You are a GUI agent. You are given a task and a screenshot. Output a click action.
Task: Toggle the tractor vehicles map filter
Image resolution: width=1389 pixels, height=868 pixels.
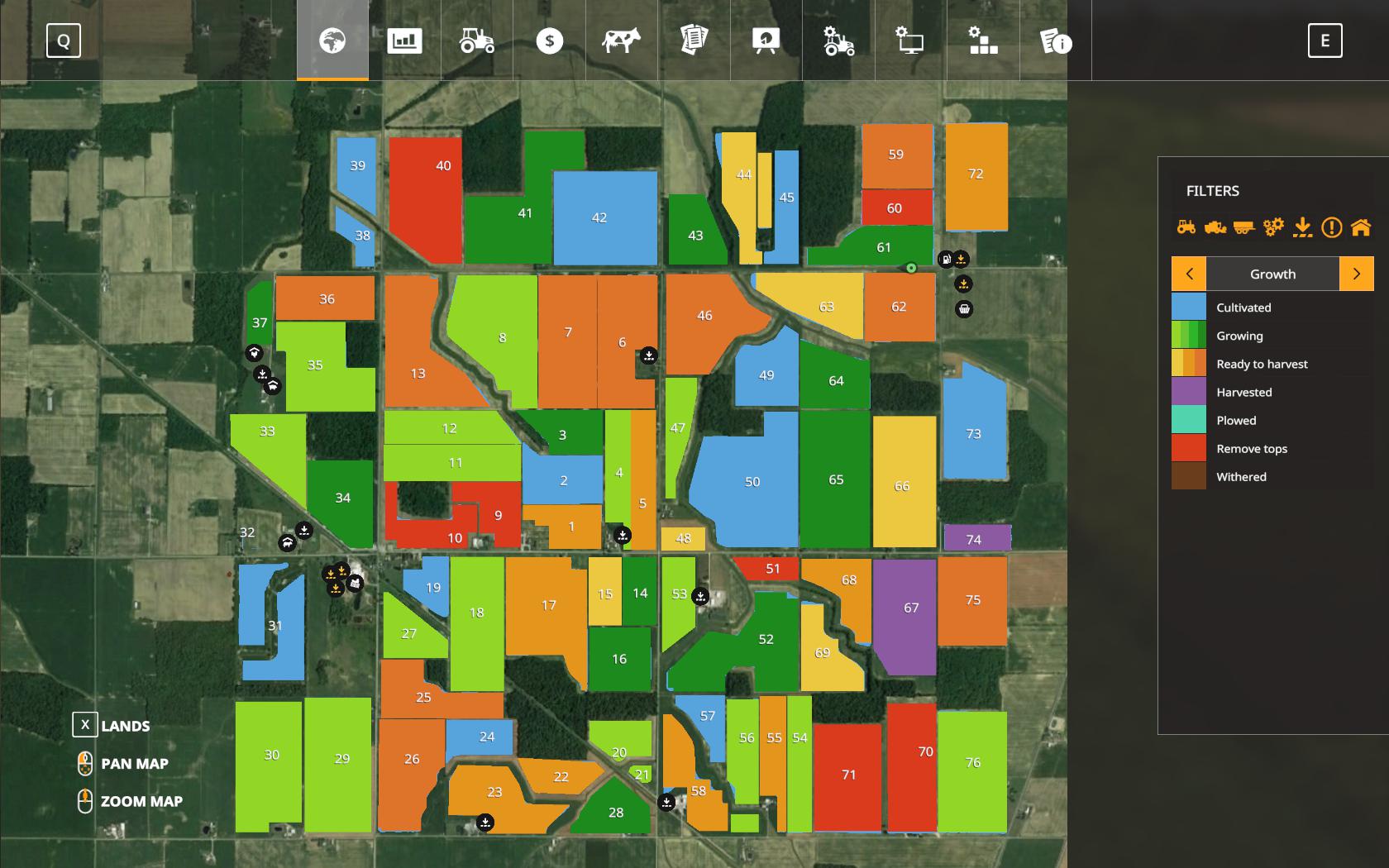click(x=1186, y=227)
